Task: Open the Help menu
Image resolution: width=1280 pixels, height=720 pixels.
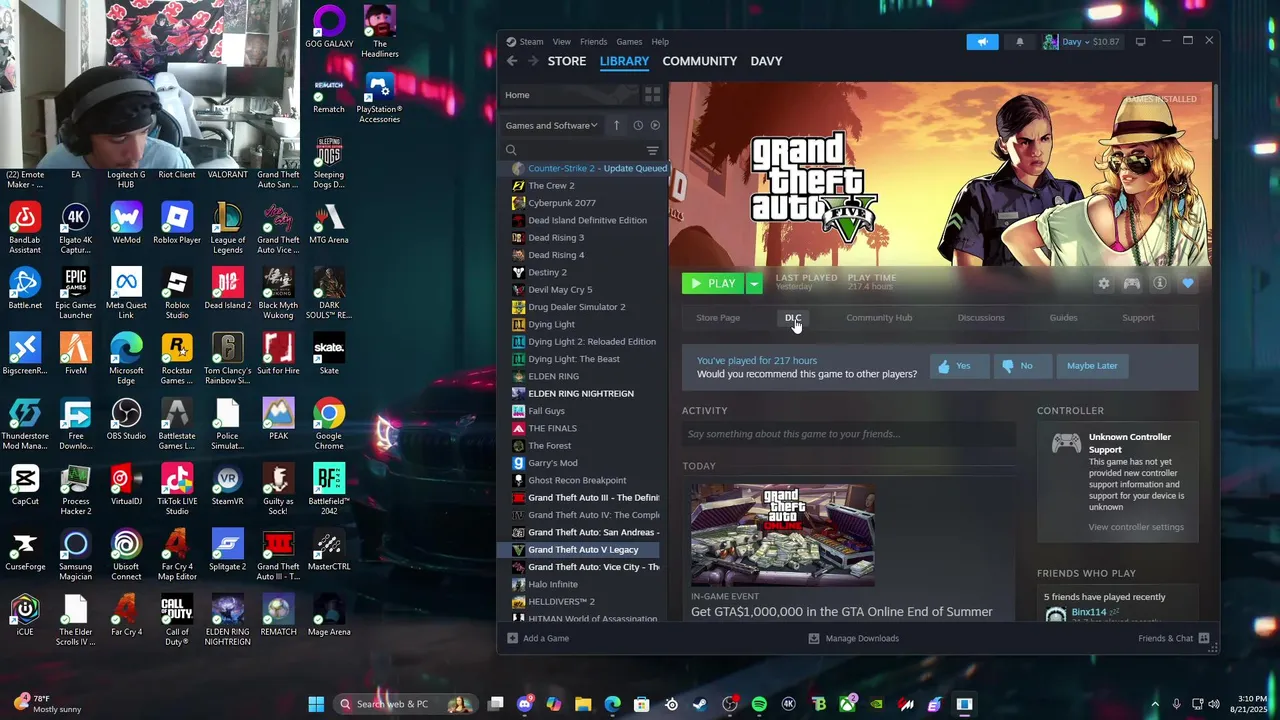Action: coord(660,42)
